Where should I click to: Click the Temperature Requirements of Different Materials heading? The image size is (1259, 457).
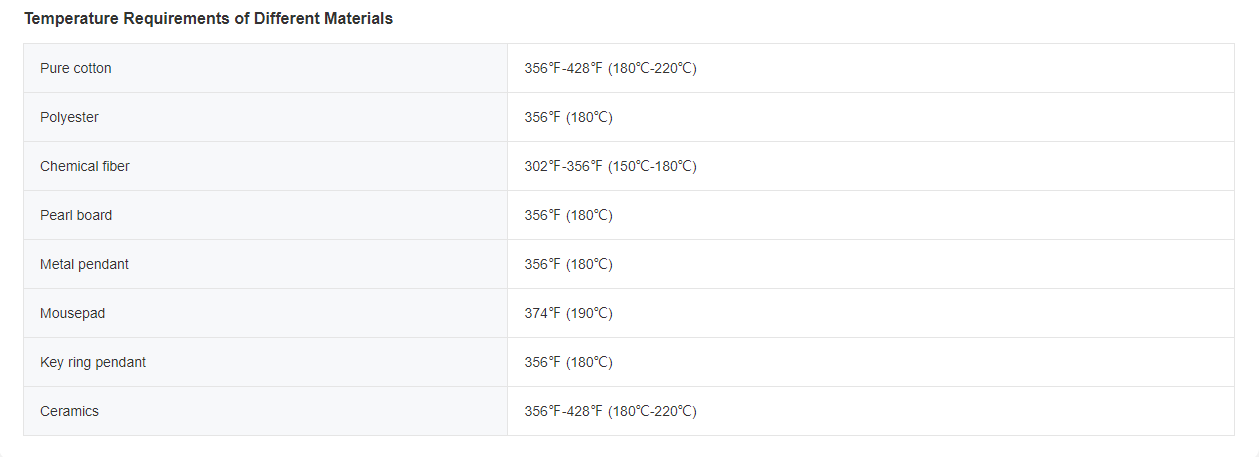208,19
